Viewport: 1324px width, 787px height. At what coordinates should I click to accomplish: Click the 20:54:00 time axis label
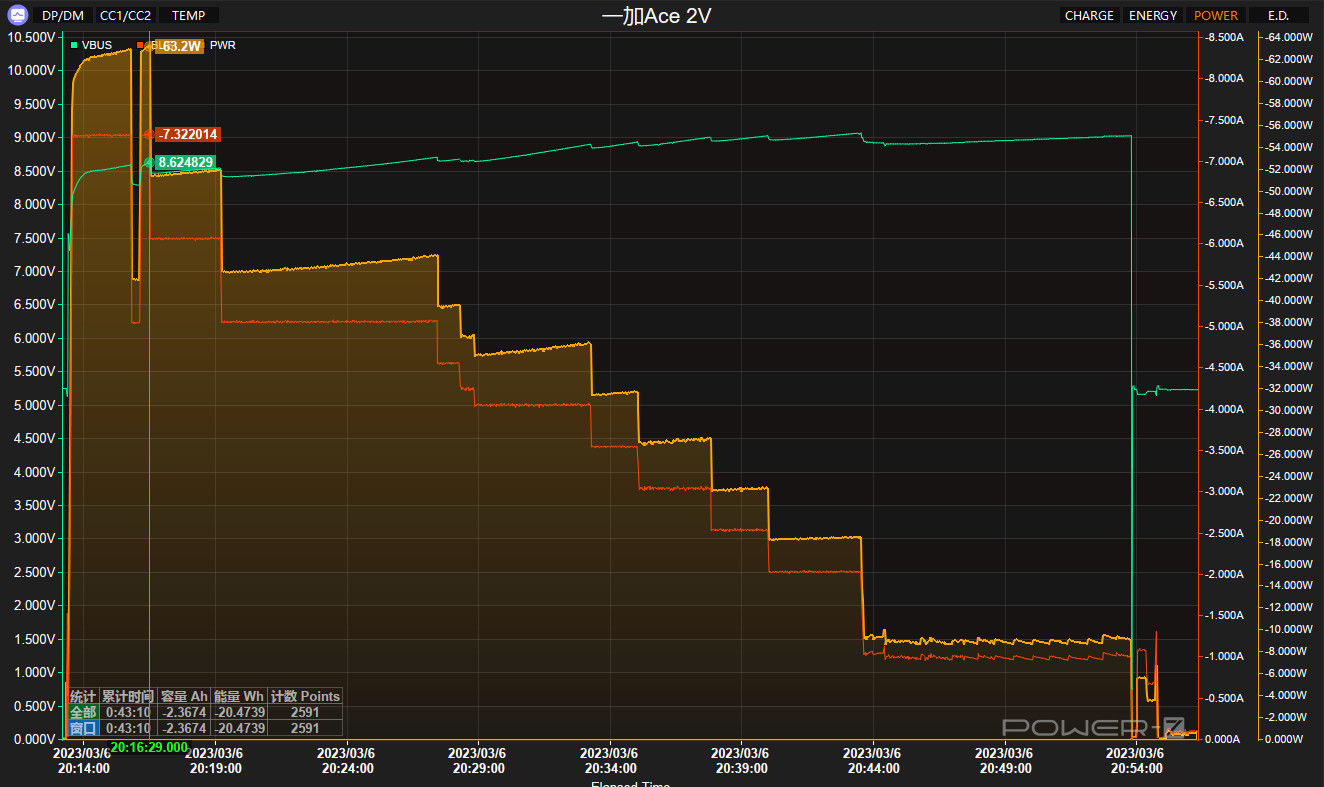pyautogui.click(x=1136, y=768)
